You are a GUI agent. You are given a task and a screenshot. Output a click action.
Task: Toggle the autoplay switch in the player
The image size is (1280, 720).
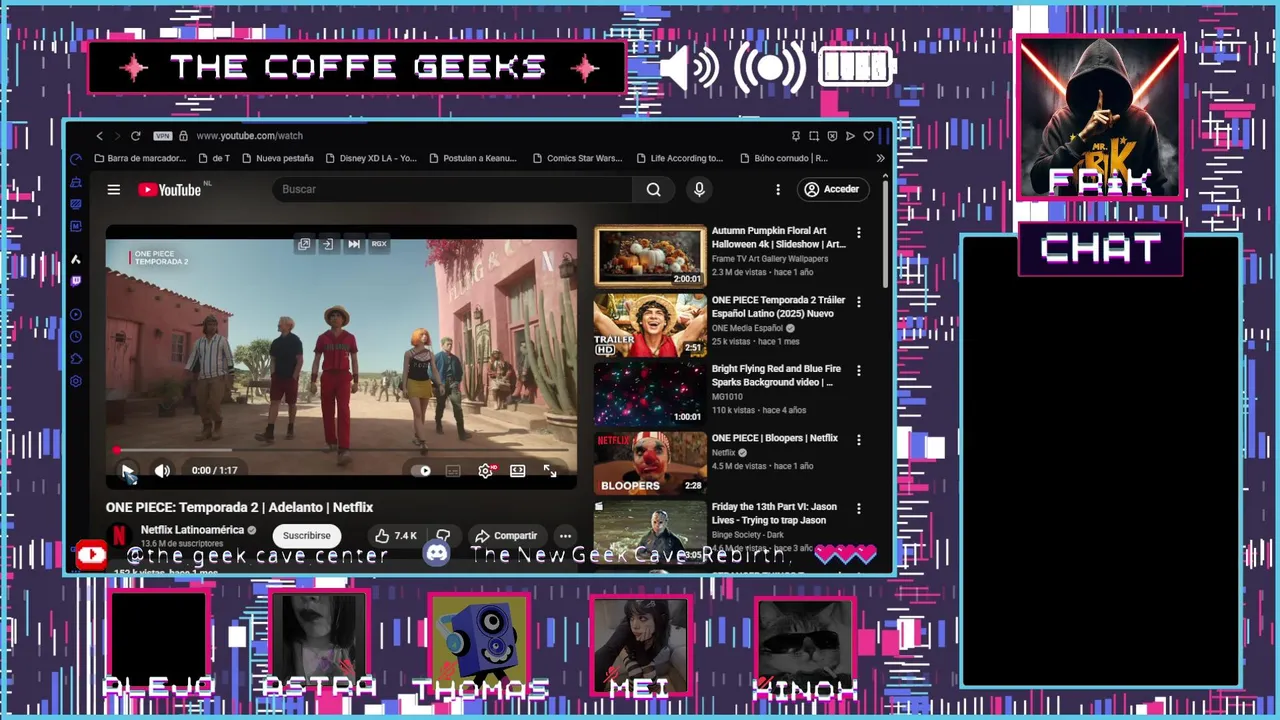pyautogui.click(x=421, y=470)
